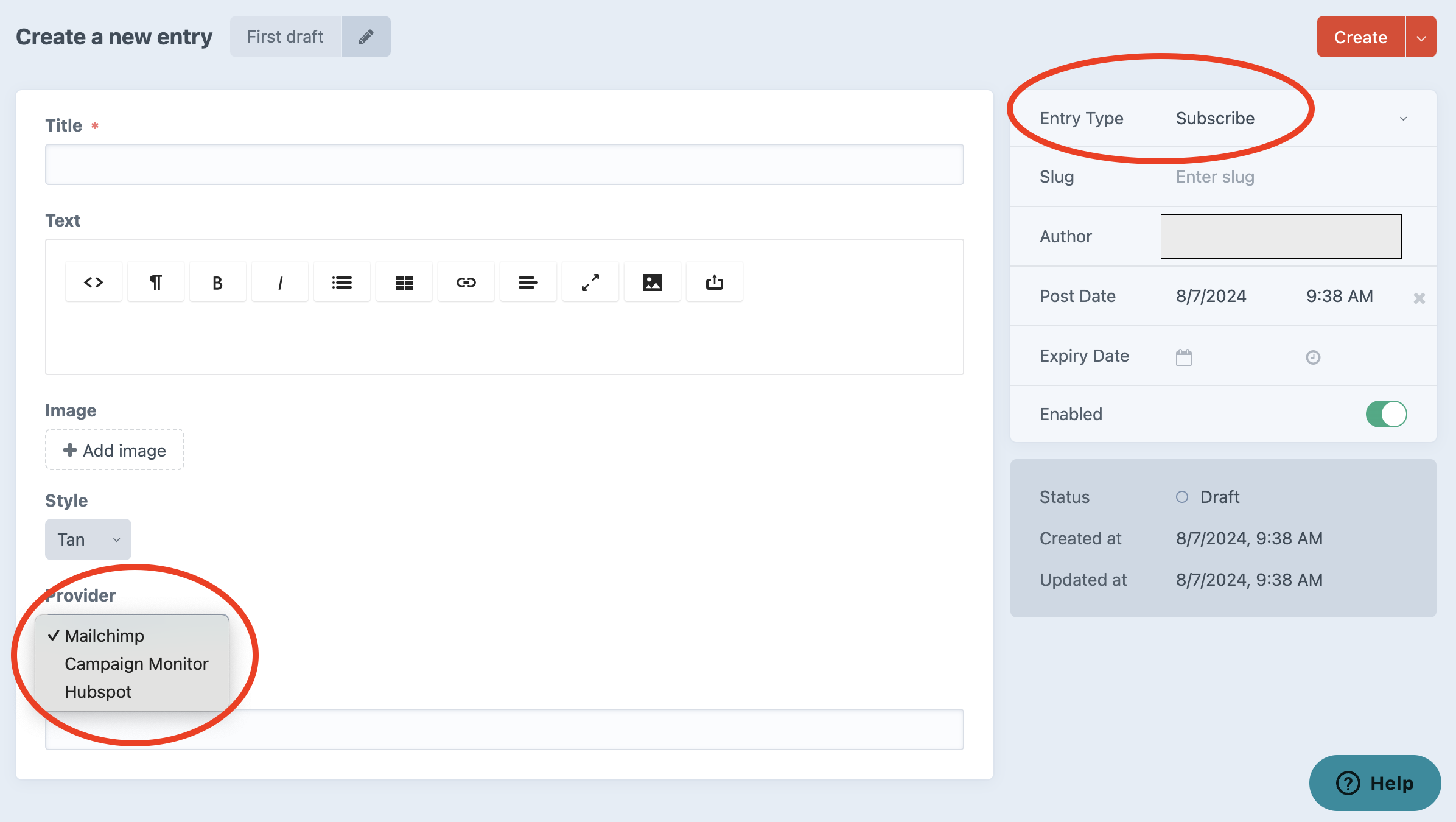The width and height of the screenshot is (1456, 822).
Task: Click inside the Text editor body area
Action: [505, 338]
